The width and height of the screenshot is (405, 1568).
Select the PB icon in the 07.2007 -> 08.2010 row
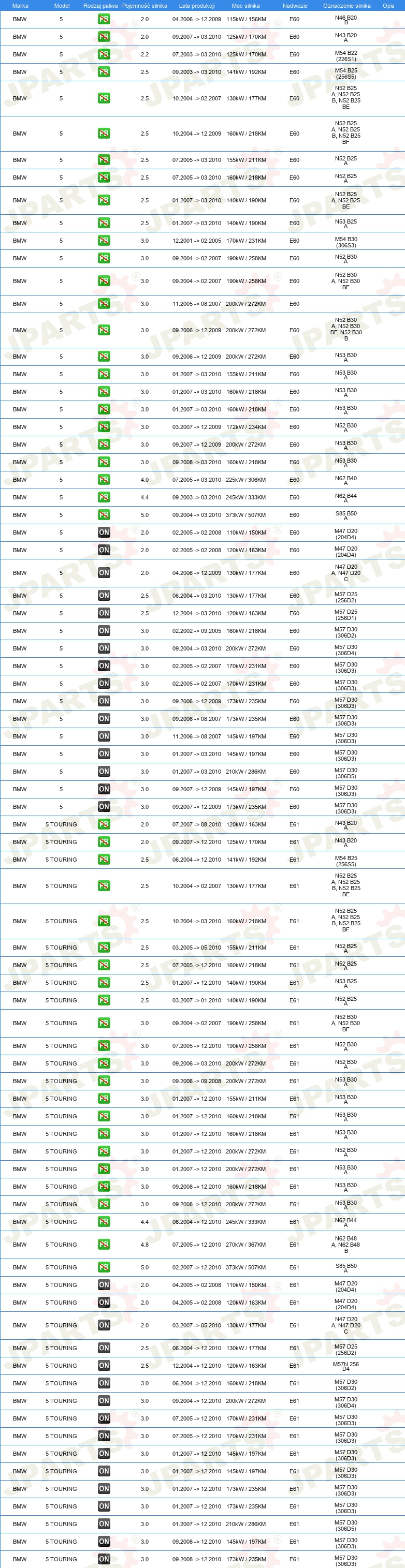104,824
